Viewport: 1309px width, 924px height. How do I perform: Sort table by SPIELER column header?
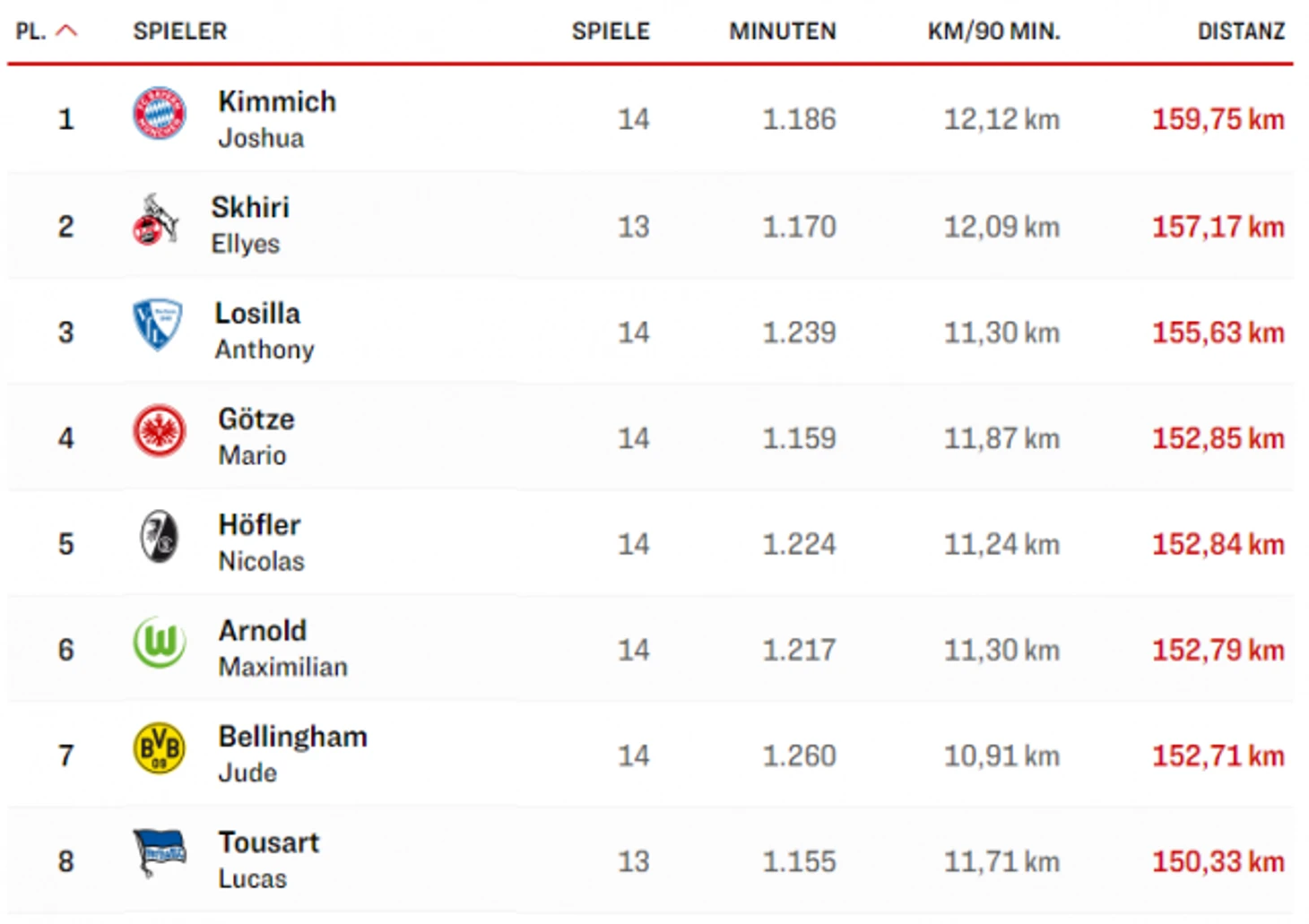180,31
